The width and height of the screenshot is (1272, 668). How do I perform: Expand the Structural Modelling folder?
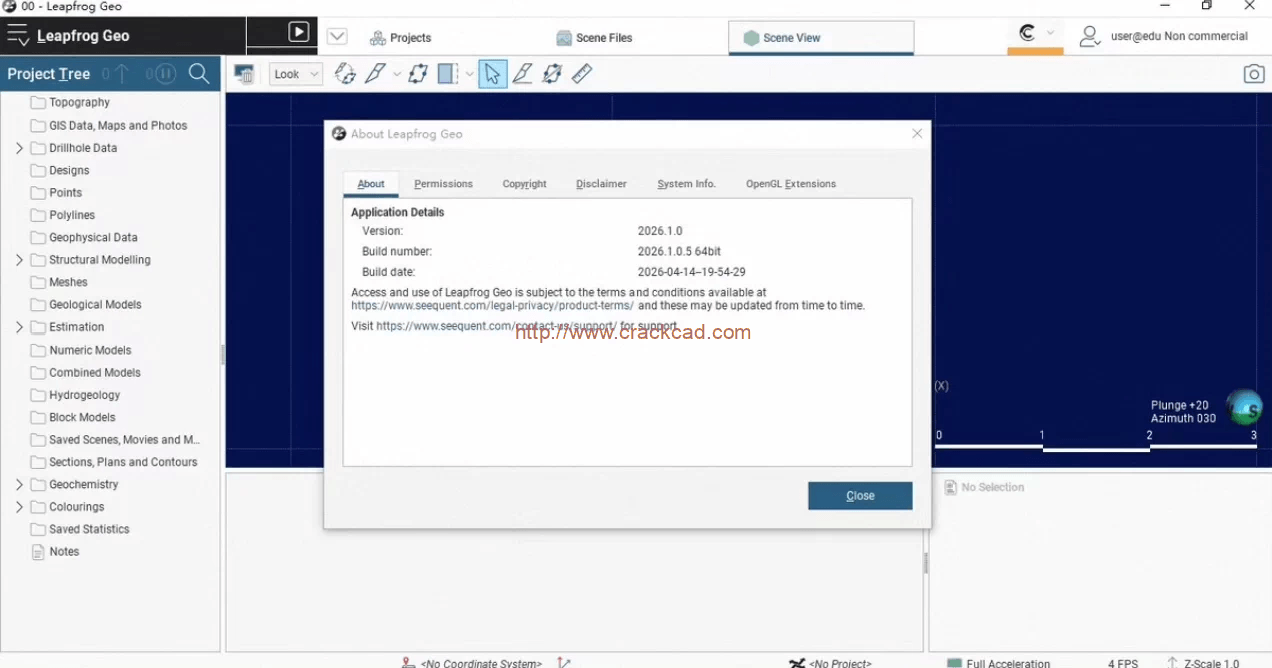pyautogui.click(x=19, y=260)
